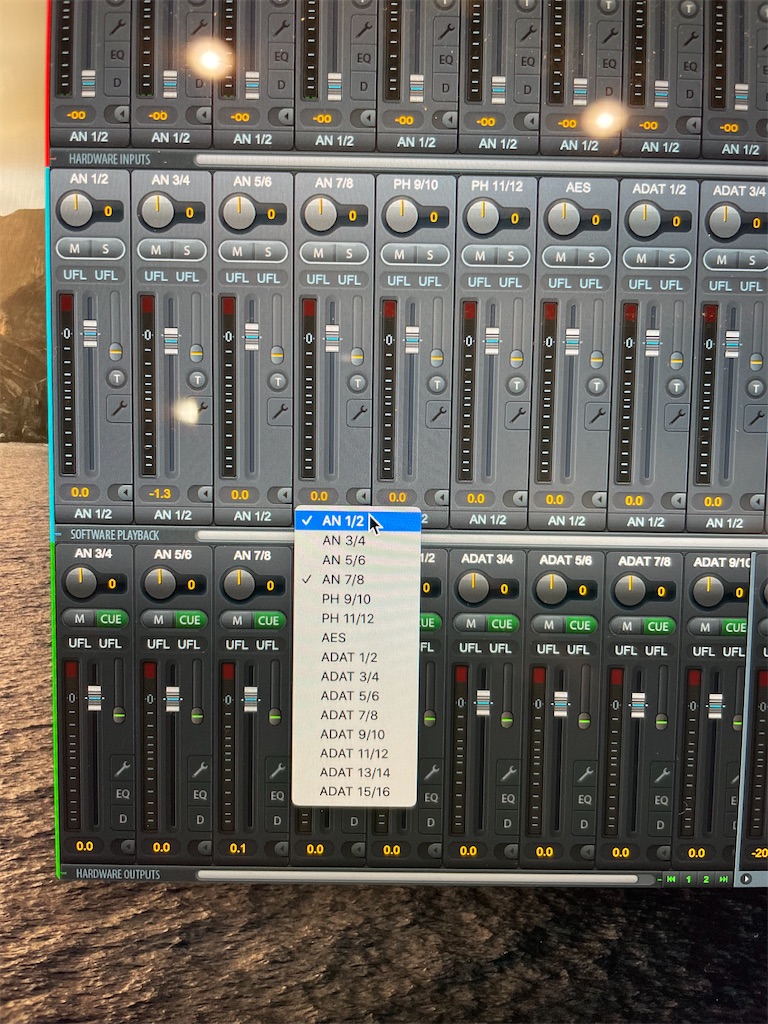Click the pan knob on hardware input AN 3/4
The height and width of the screenshot is (1024, 768).
(x=157, y=212)
